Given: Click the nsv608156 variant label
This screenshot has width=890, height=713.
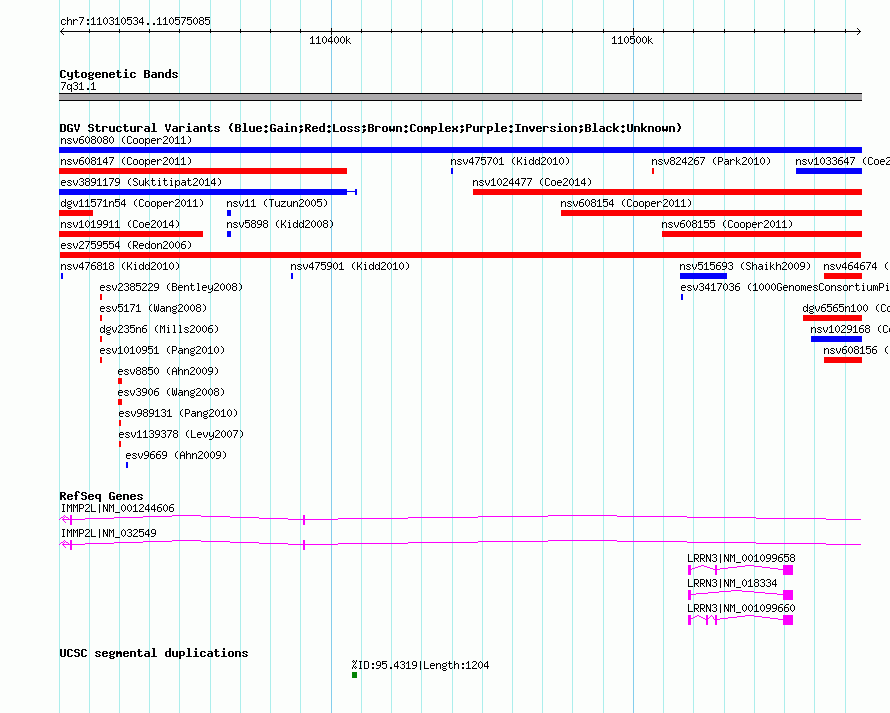Looking at the screenshot, I should tap(857, 350).
